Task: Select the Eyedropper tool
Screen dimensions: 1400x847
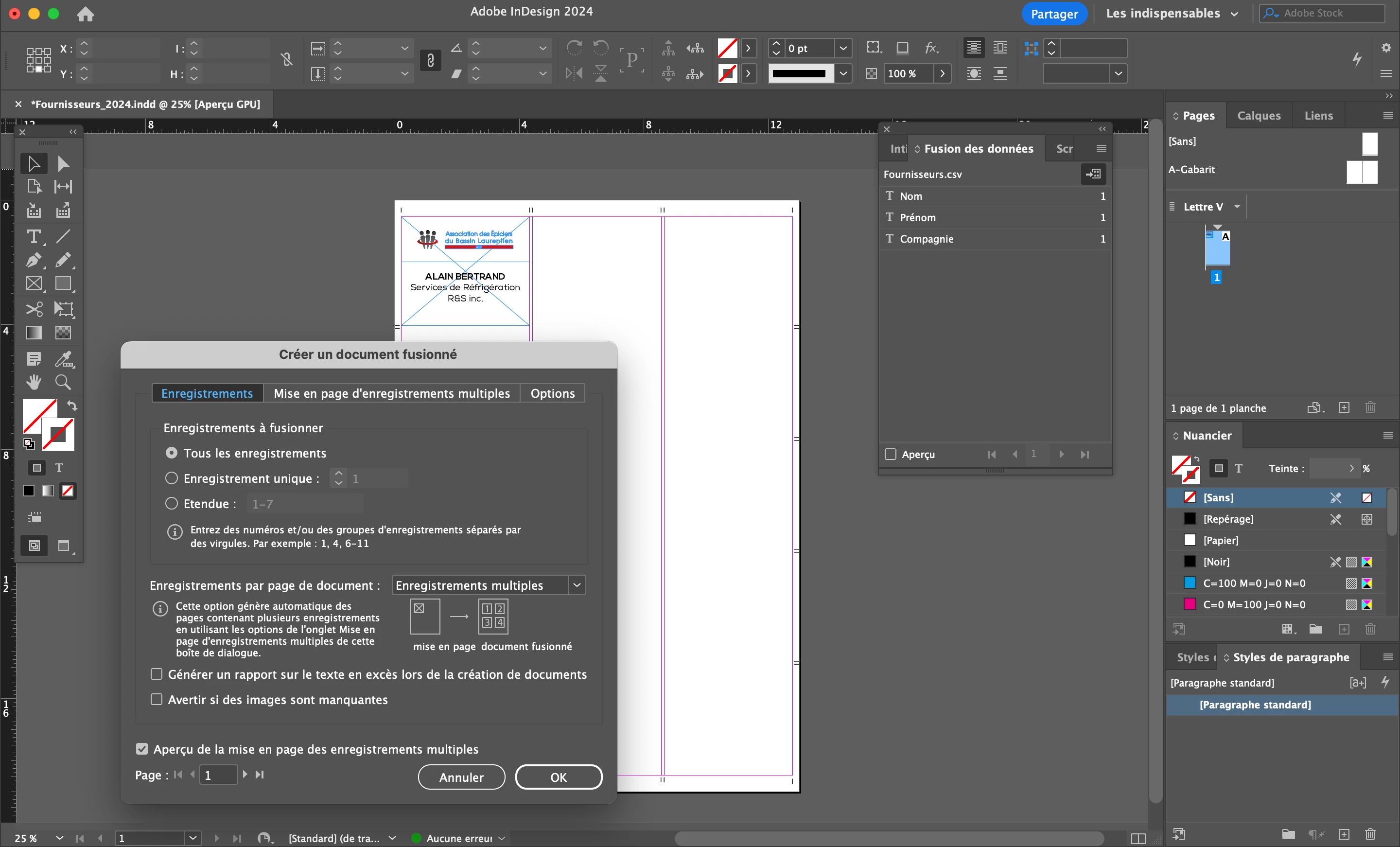Action: pos(63,359)
